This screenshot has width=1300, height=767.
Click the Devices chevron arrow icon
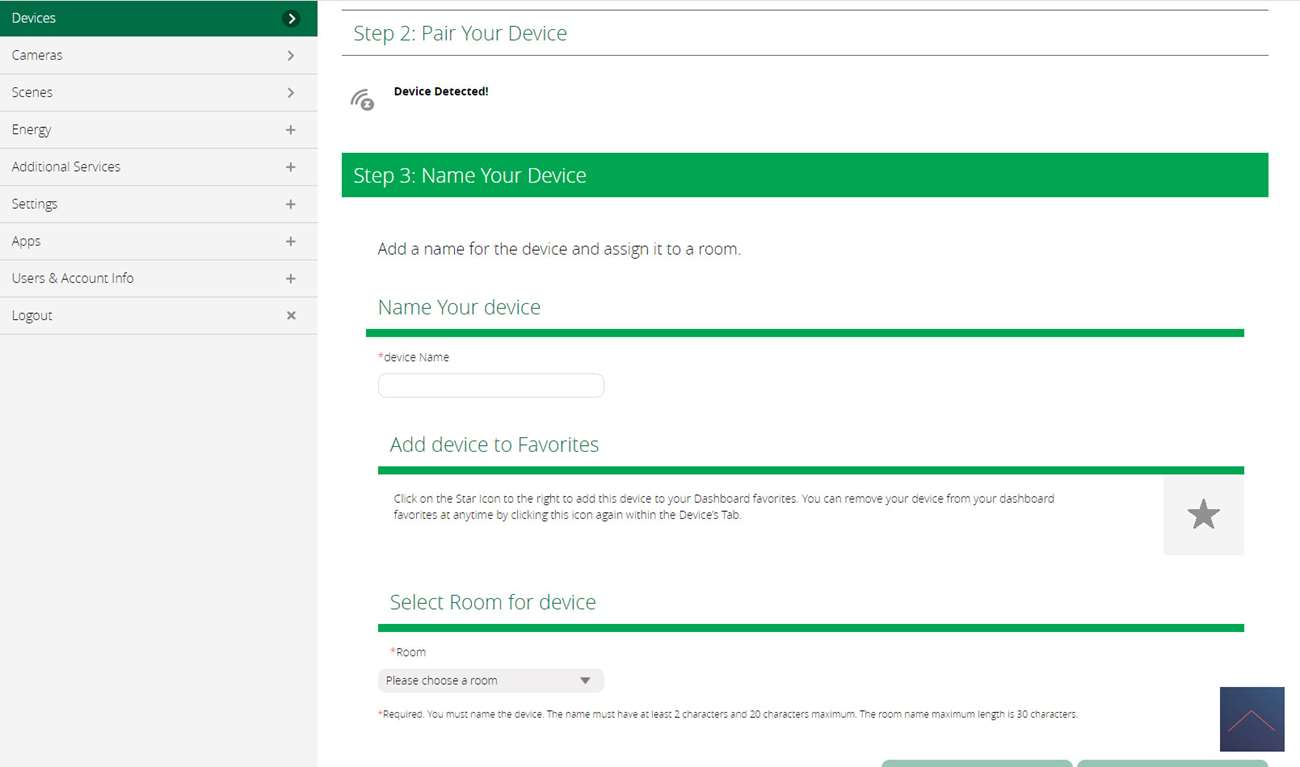point(291,18)
